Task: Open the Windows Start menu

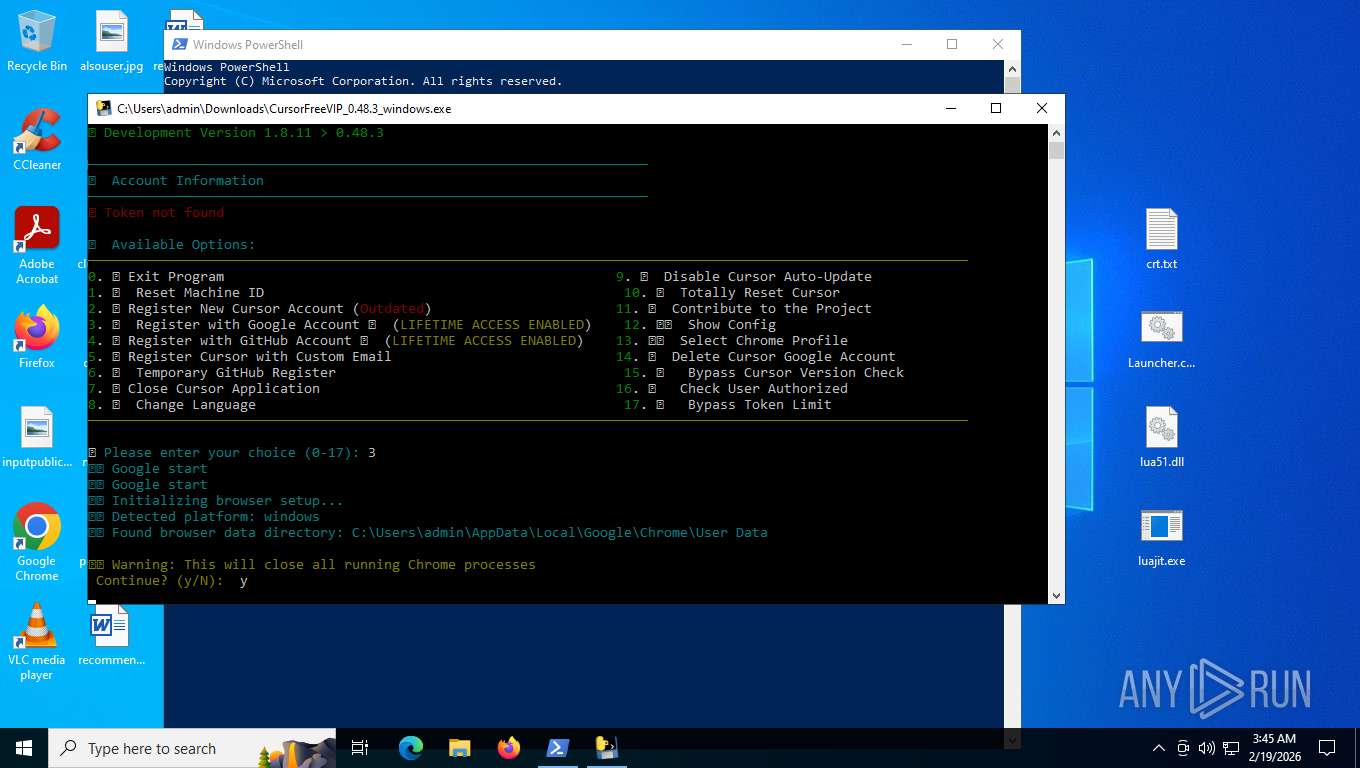Action: (24, 748)
